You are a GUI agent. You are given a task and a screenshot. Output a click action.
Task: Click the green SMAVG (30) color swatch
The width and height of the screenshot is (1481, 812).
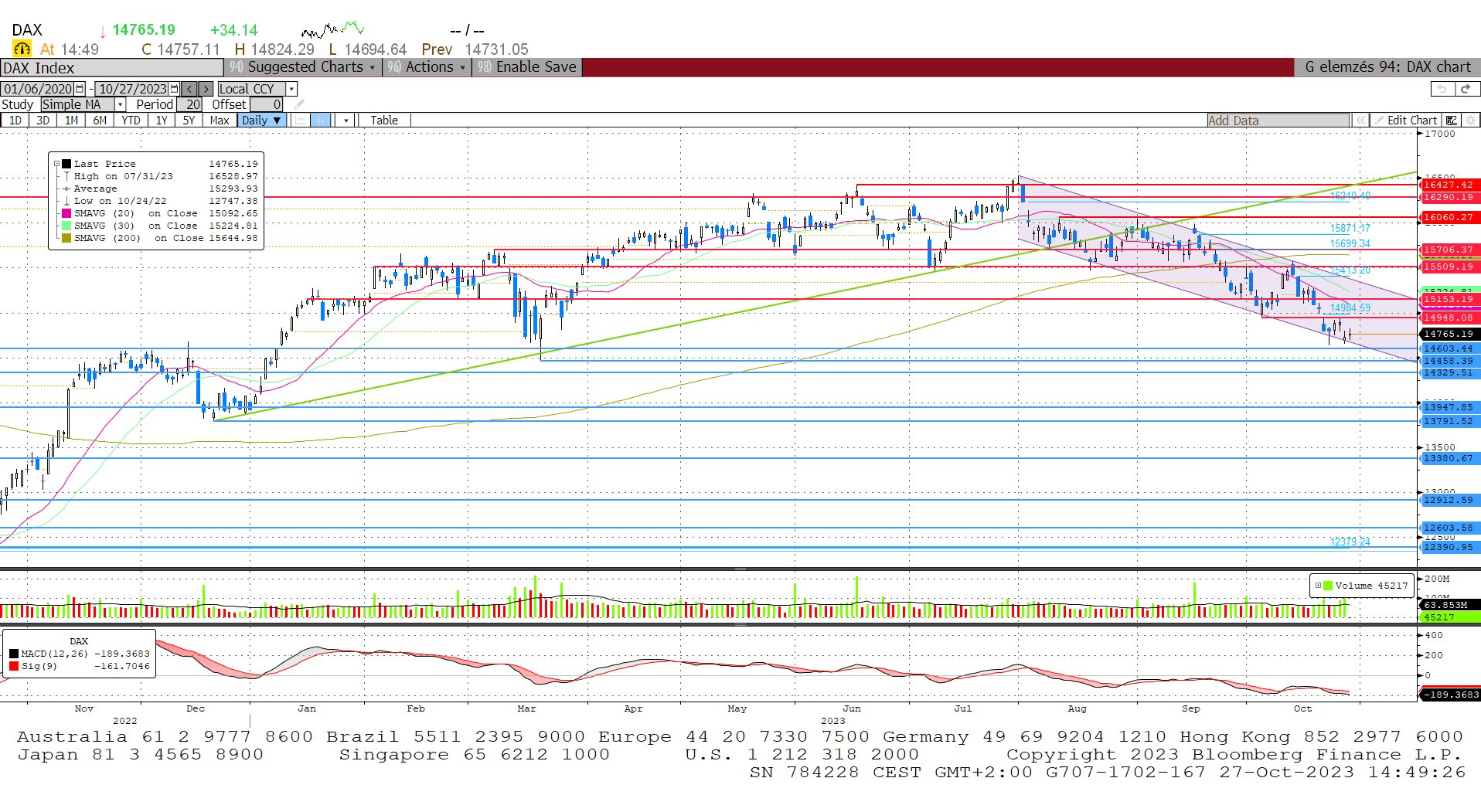coord(66,226)
